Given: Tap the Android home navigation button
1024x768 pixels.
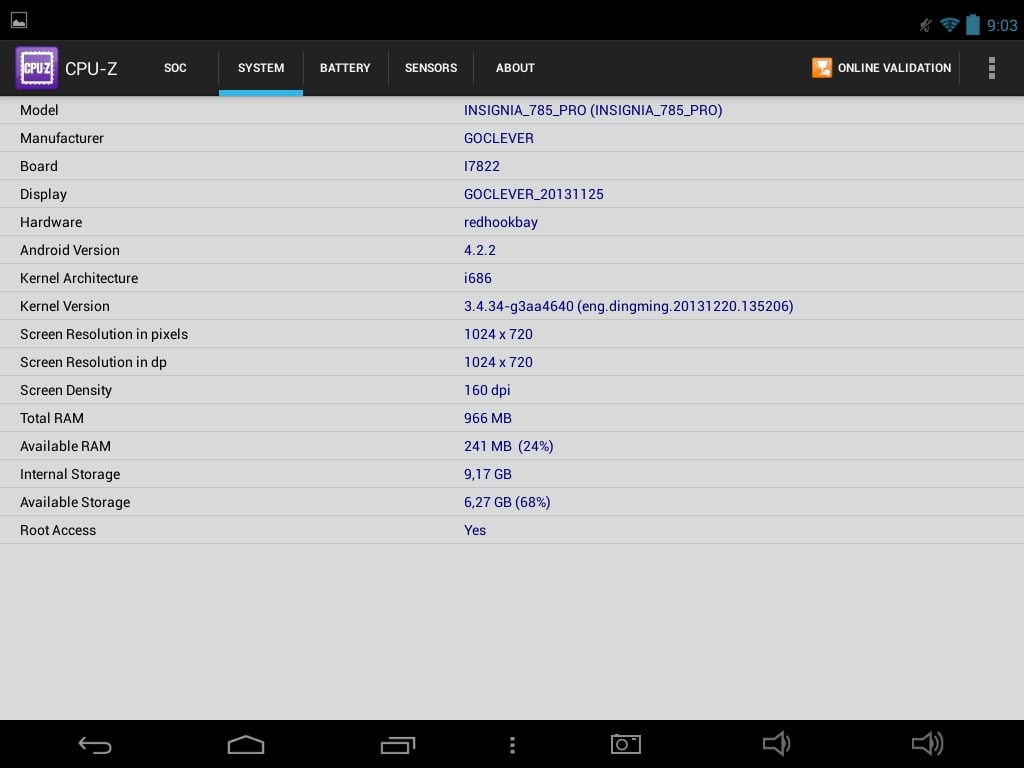Looking at the screenshot, I should [x=246, y=744].
